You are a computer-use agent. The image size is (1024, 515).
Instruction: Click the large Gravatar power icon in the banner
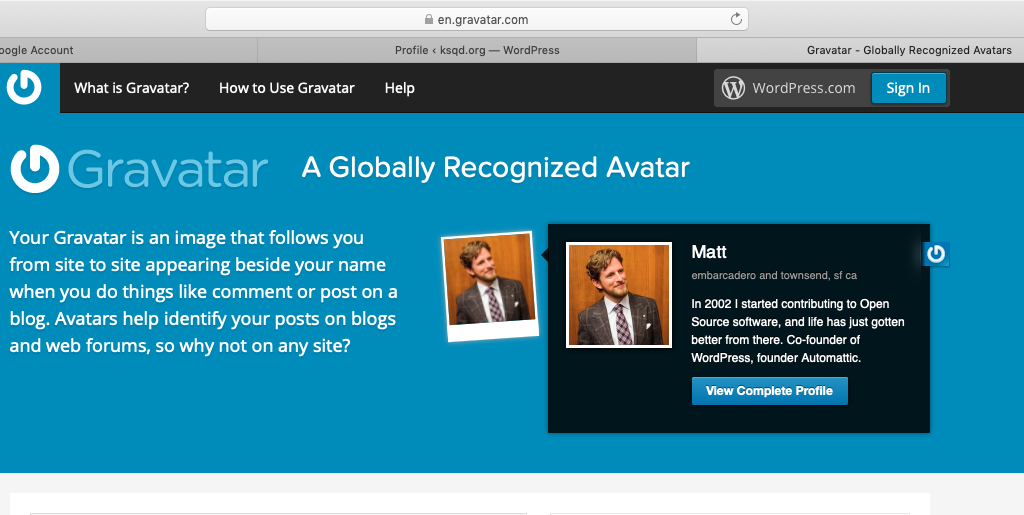[x=35, y=168]
